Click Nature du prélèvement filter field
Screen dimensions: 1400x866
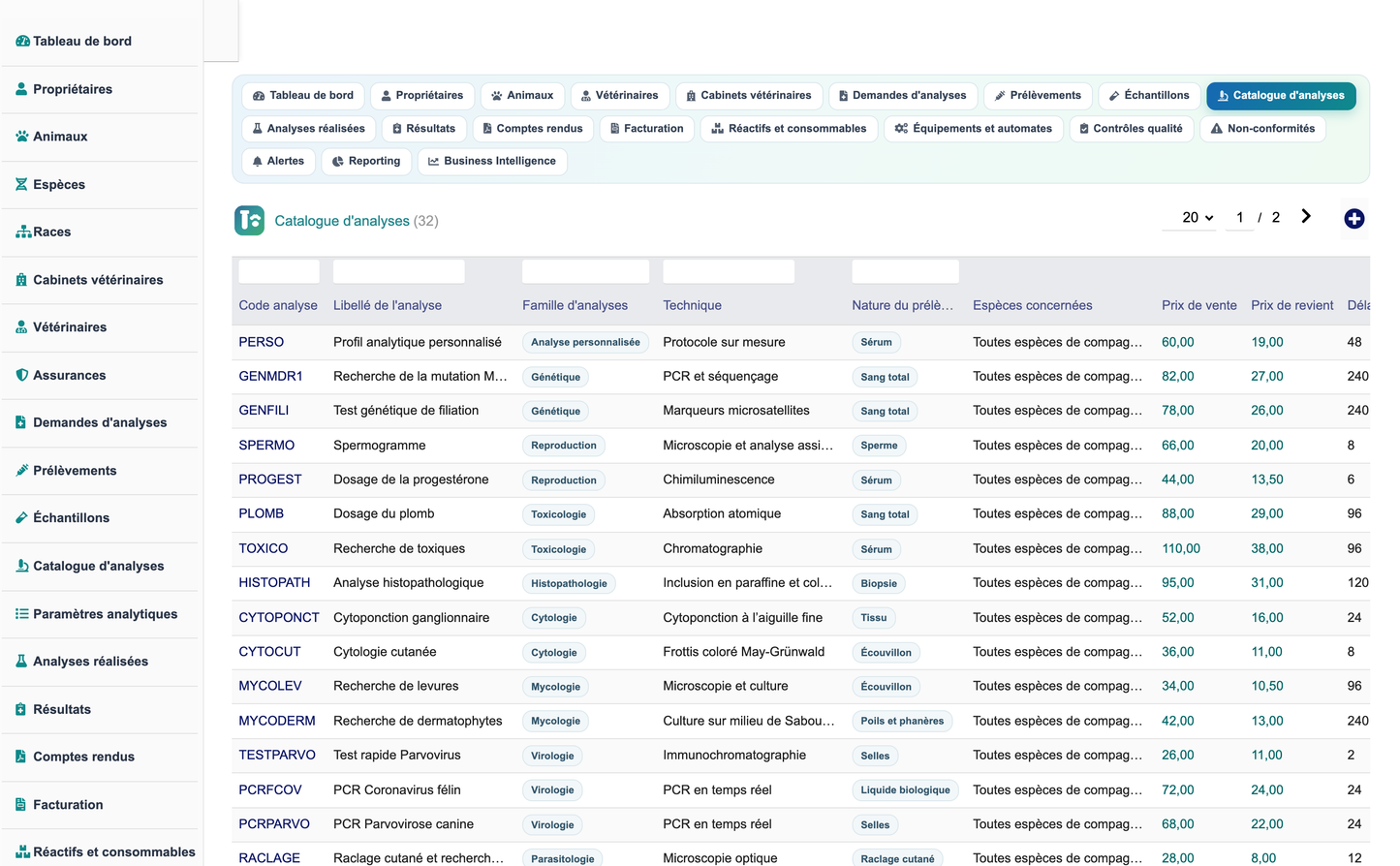point(906,271)
